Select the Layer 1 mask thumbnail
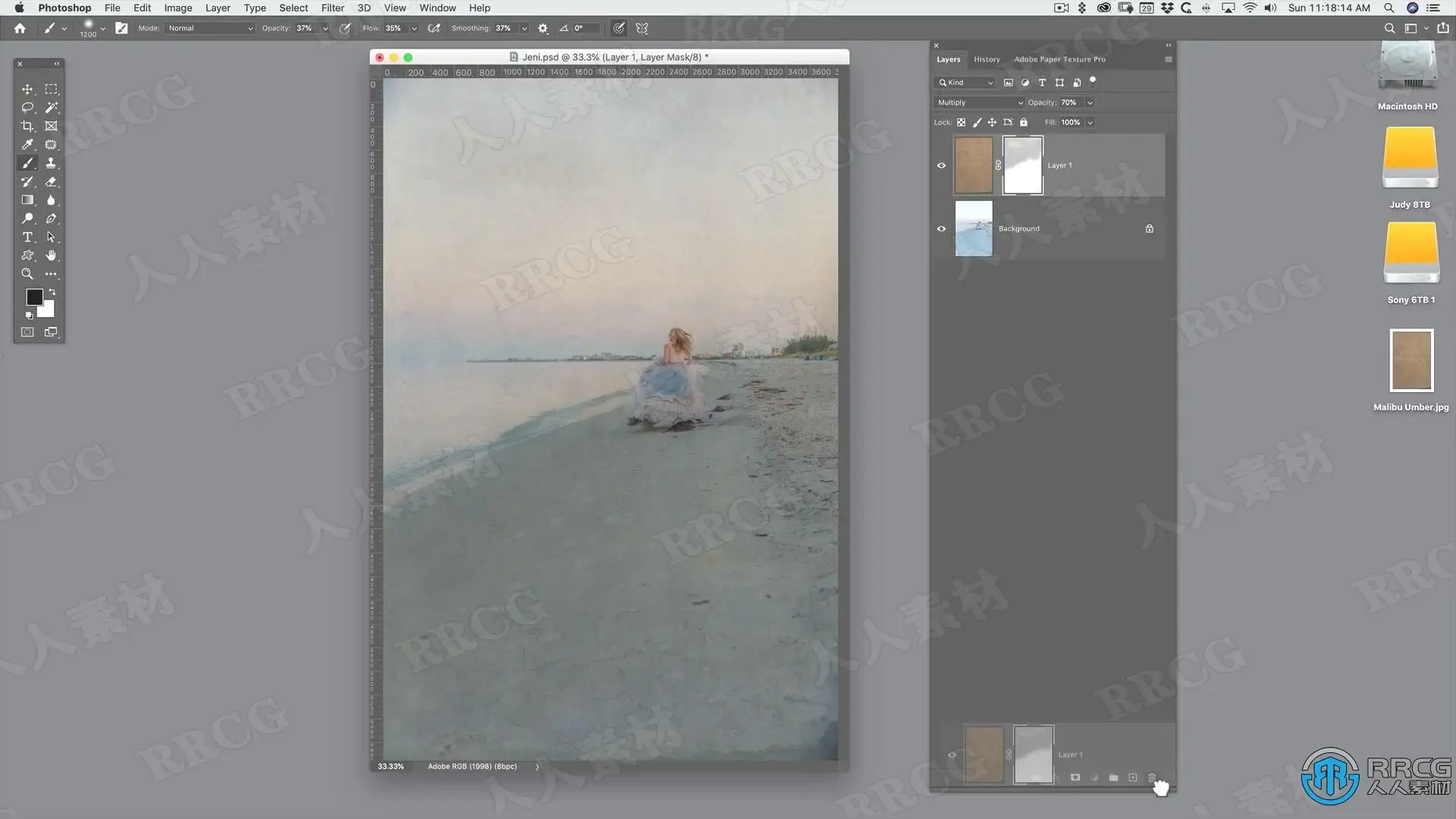The width and height of the screenshot is (1456, 819). coord(1023,165)
